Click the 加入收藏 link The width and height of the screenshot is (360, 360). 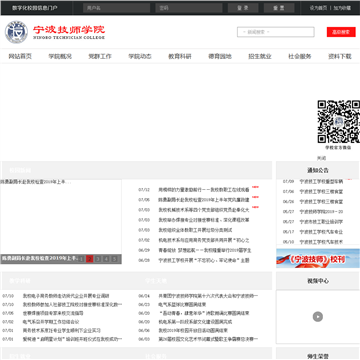pyautogui.click(x=342, y=8)
